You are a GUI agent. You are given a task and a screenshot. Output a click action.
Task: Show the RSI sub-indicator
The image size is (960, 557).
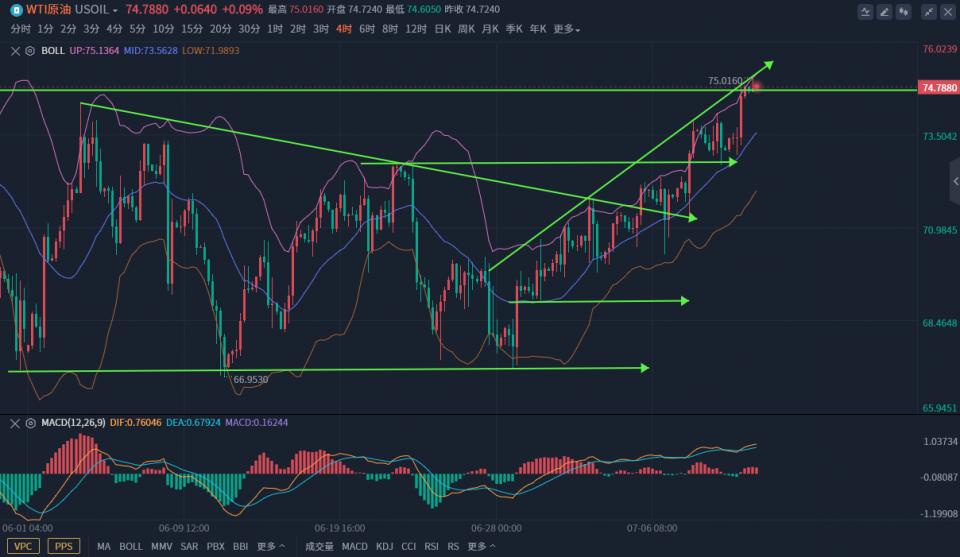[x=432, y=546]
